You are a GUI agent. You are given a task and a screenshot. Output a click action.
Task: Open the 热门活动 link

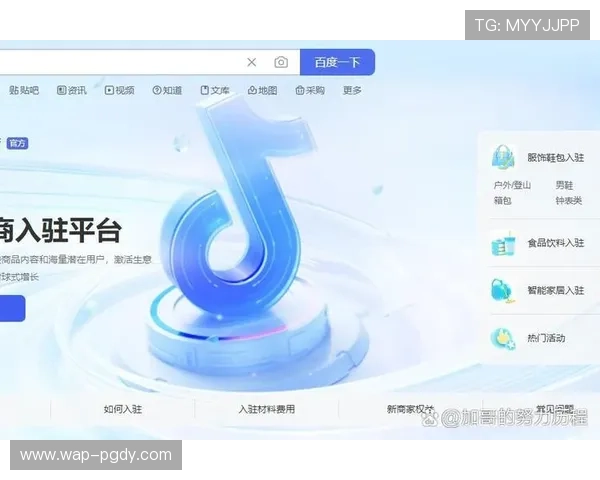click(x=546, y=338)
